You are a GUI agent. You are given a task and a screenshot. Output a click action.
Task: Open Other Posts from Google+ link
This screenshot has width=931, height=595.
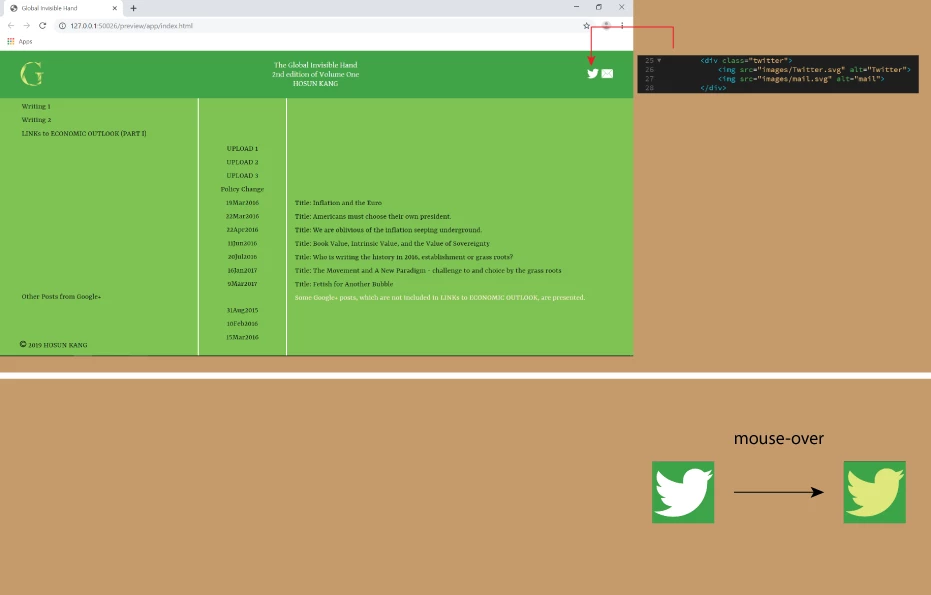tap(61, 296)
